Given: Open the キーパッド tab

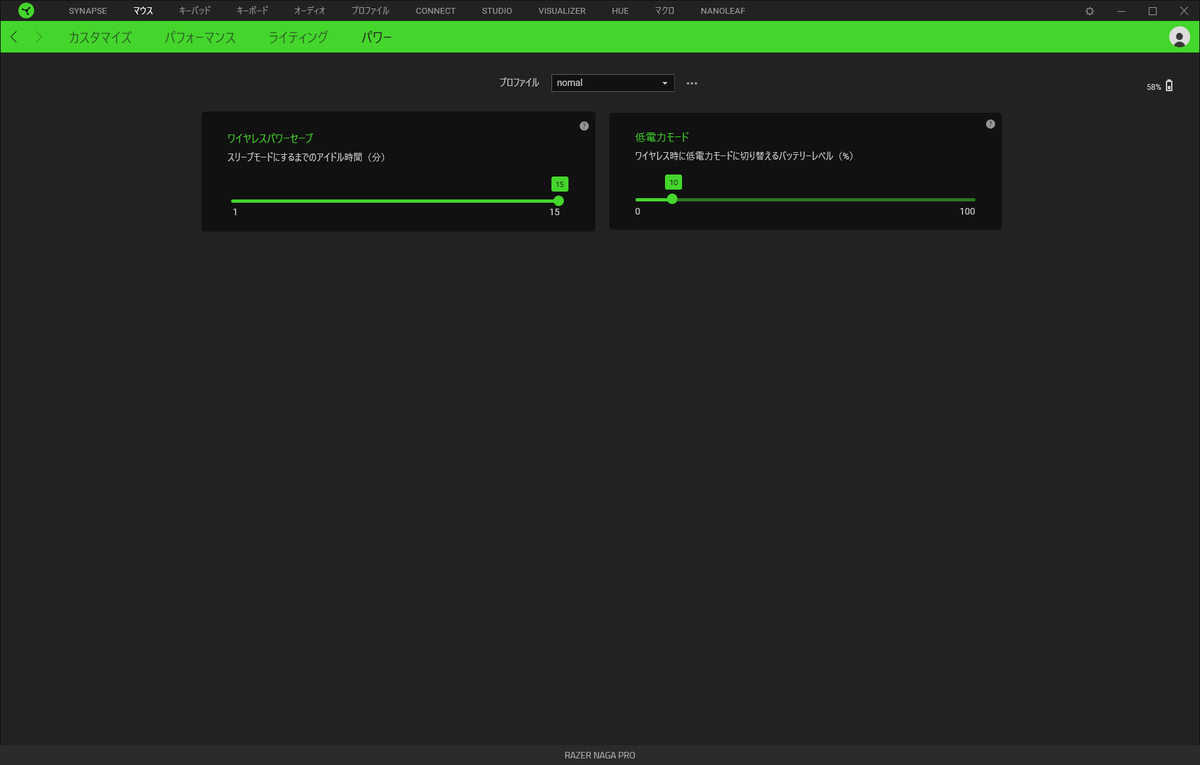Looking at the screenshot, I should pos(195,11).
